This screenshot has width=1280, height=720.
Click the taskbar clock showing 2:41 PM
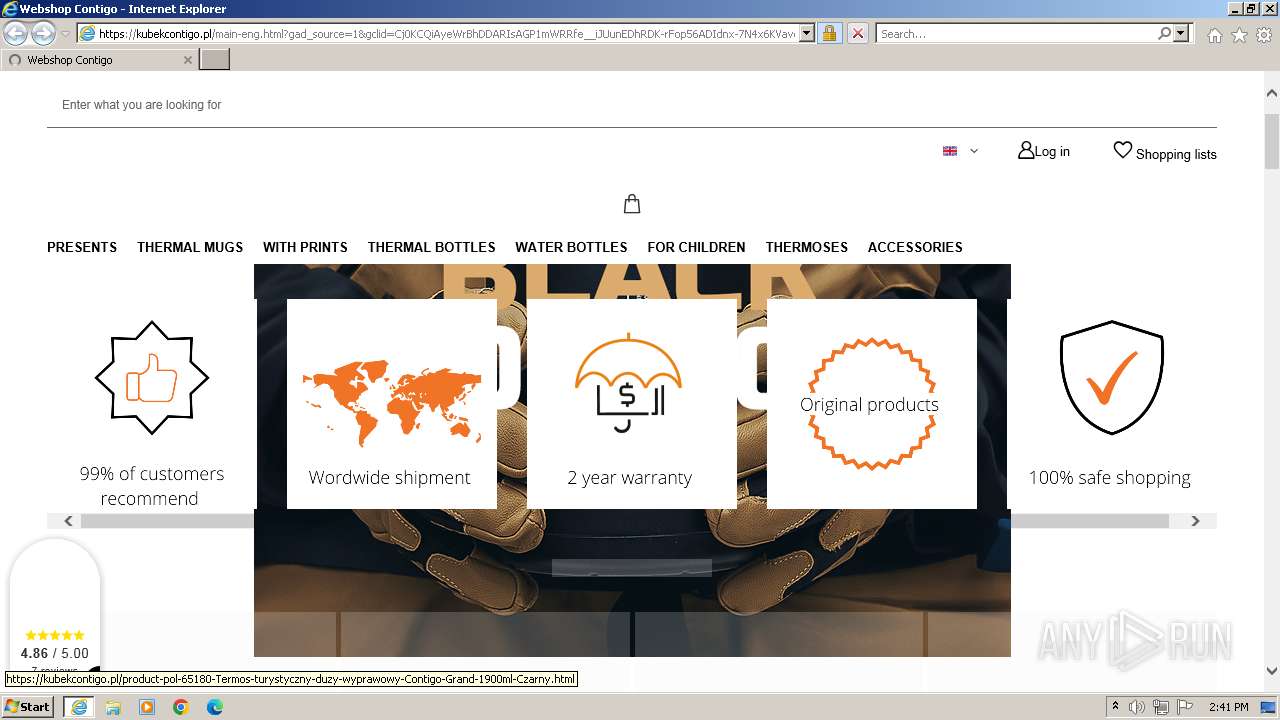[1228, 707]
